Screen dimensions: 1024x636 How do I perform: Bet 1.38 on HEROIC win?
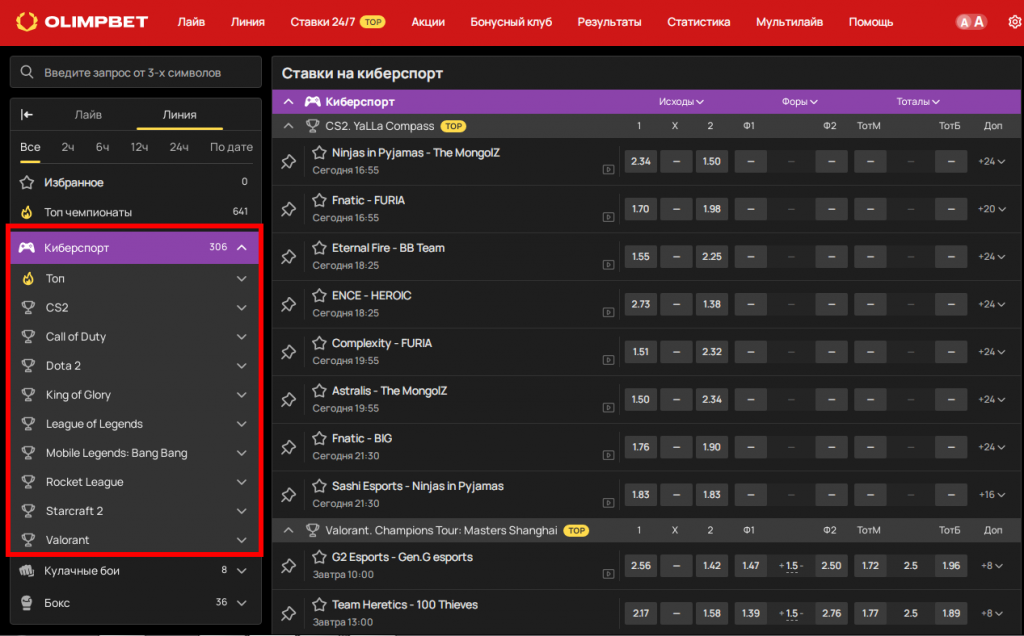[x=712, y=304]
